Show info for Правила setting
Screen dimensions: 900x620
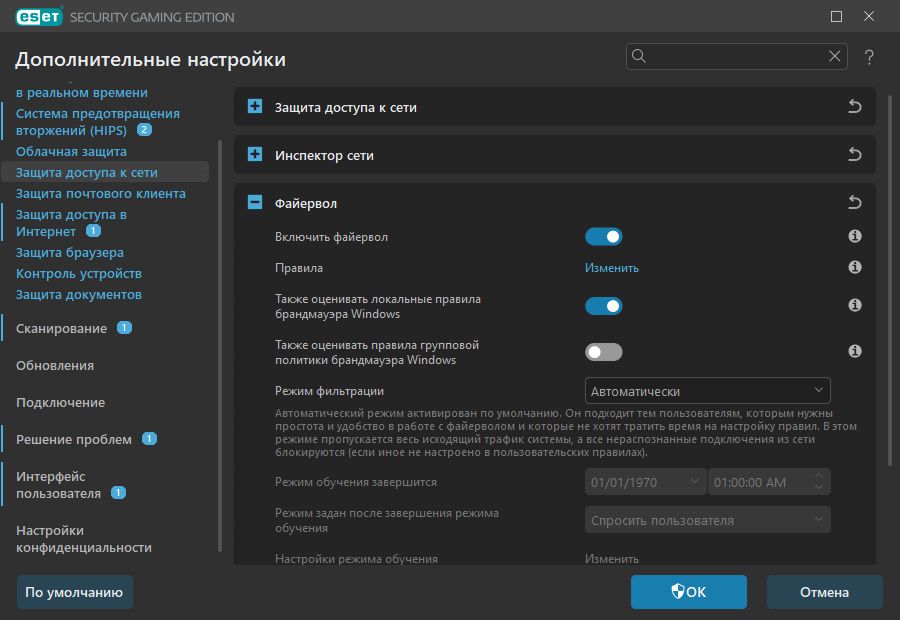(x=855, y=267)
